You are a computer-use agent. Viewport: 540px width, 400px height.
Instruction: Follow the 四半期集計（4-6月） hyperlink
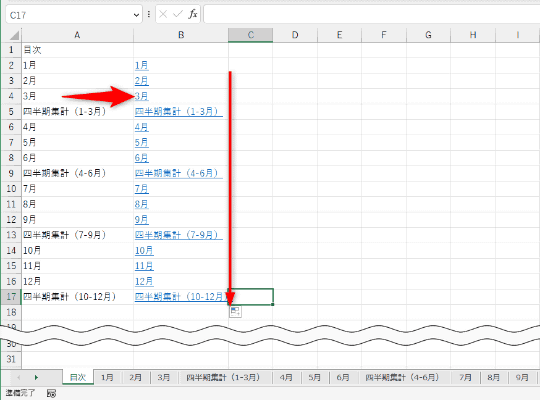tap(178, 173)
